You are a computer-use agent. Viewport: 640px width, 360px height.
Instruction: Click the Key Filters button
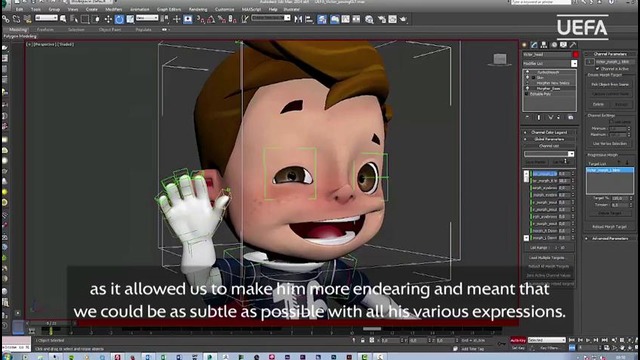(550, 348)
